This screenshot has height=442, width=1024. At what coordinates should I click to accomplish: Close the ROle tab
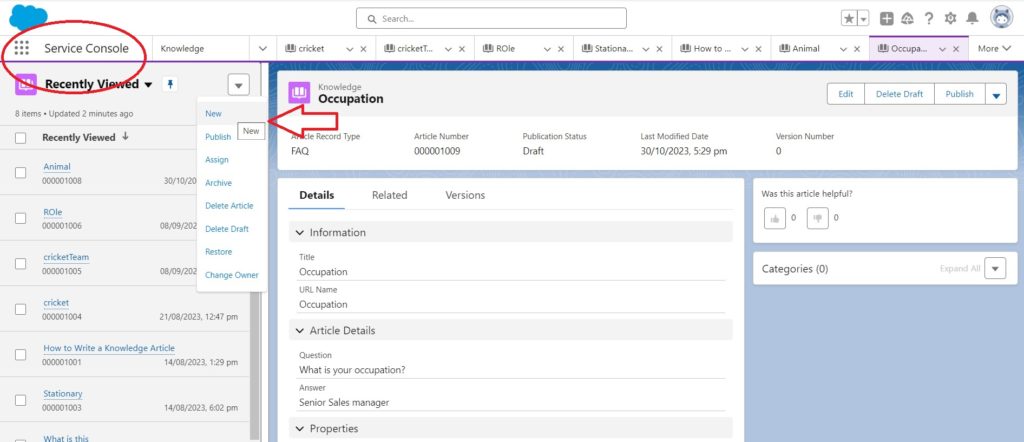point(561,49)
